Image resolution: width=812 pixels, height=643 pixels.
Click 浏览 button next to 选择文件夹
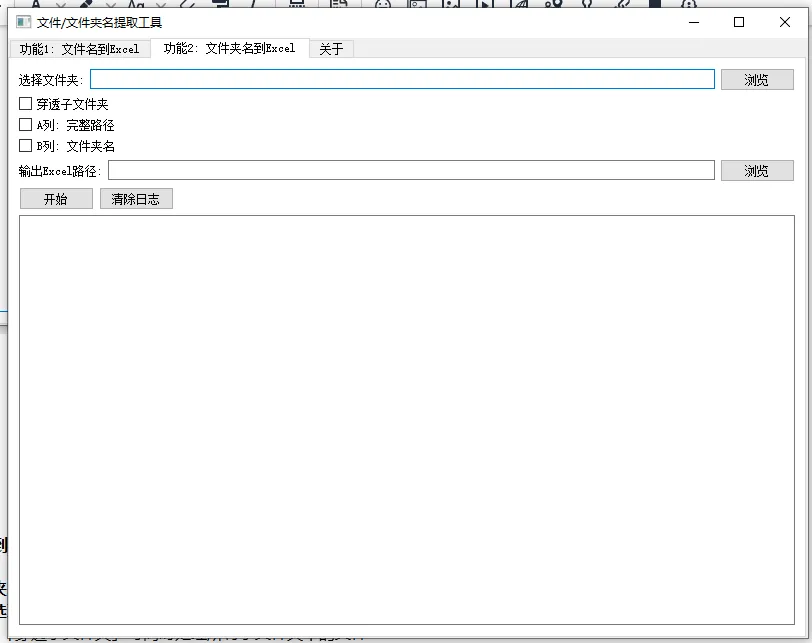point(757,80)
